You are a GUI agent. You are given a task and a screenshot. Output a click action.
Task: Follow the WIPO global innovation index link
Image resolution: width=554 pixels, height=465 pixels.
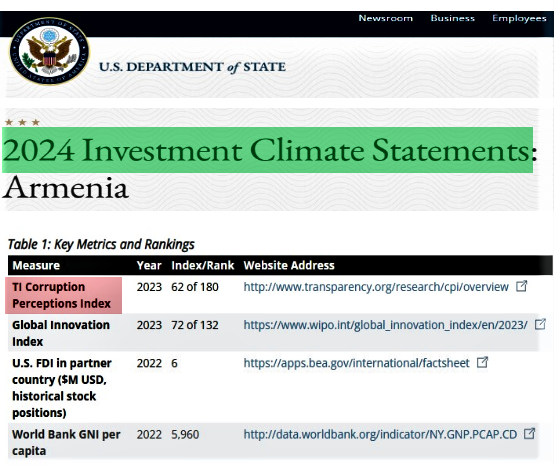[x=385, y=325]
